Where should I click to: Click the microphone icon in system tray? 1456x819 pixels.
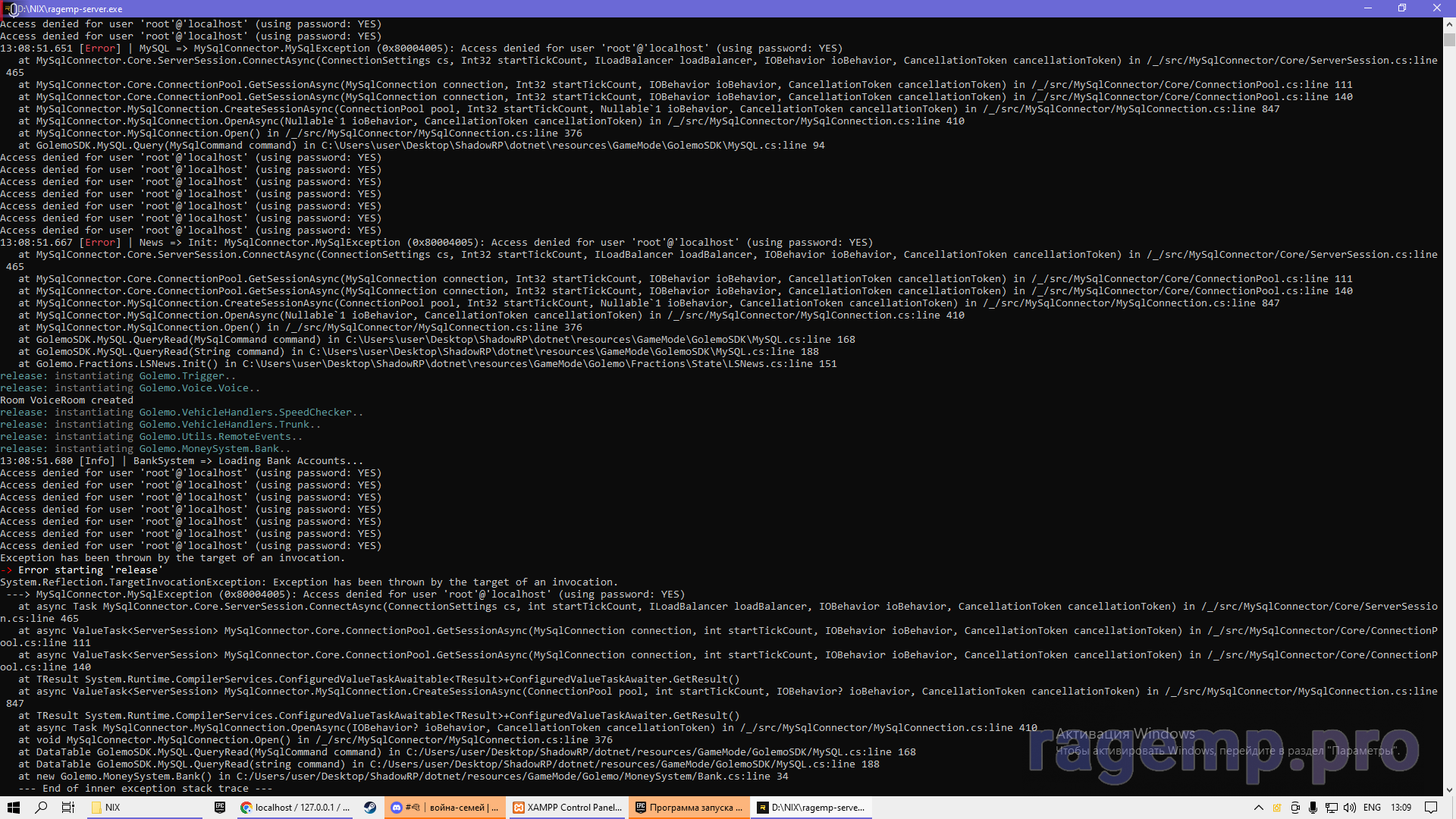[1313, 808]
